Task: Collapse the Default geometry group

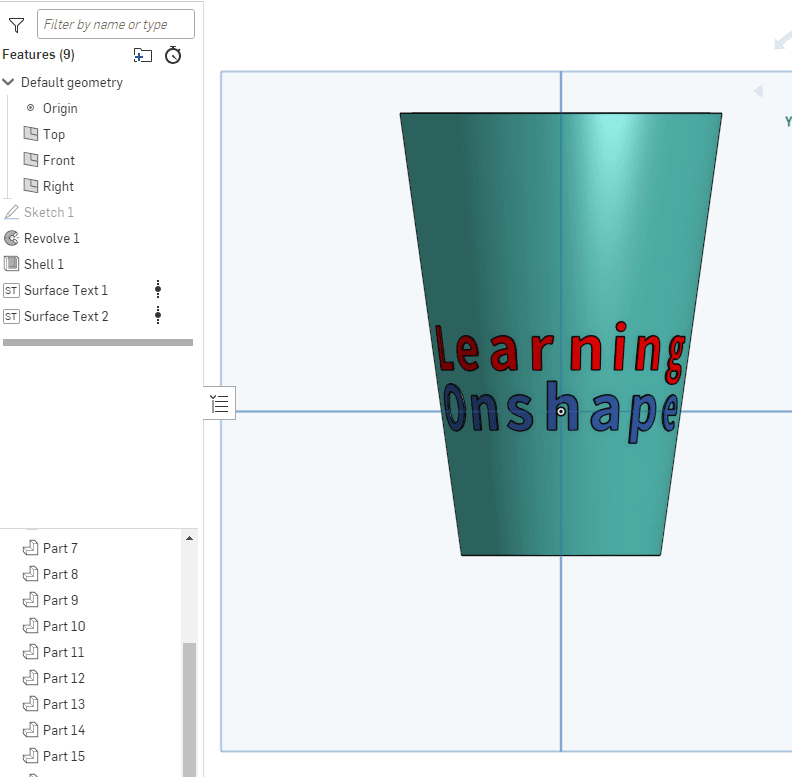Action: [x=9, y=83]
